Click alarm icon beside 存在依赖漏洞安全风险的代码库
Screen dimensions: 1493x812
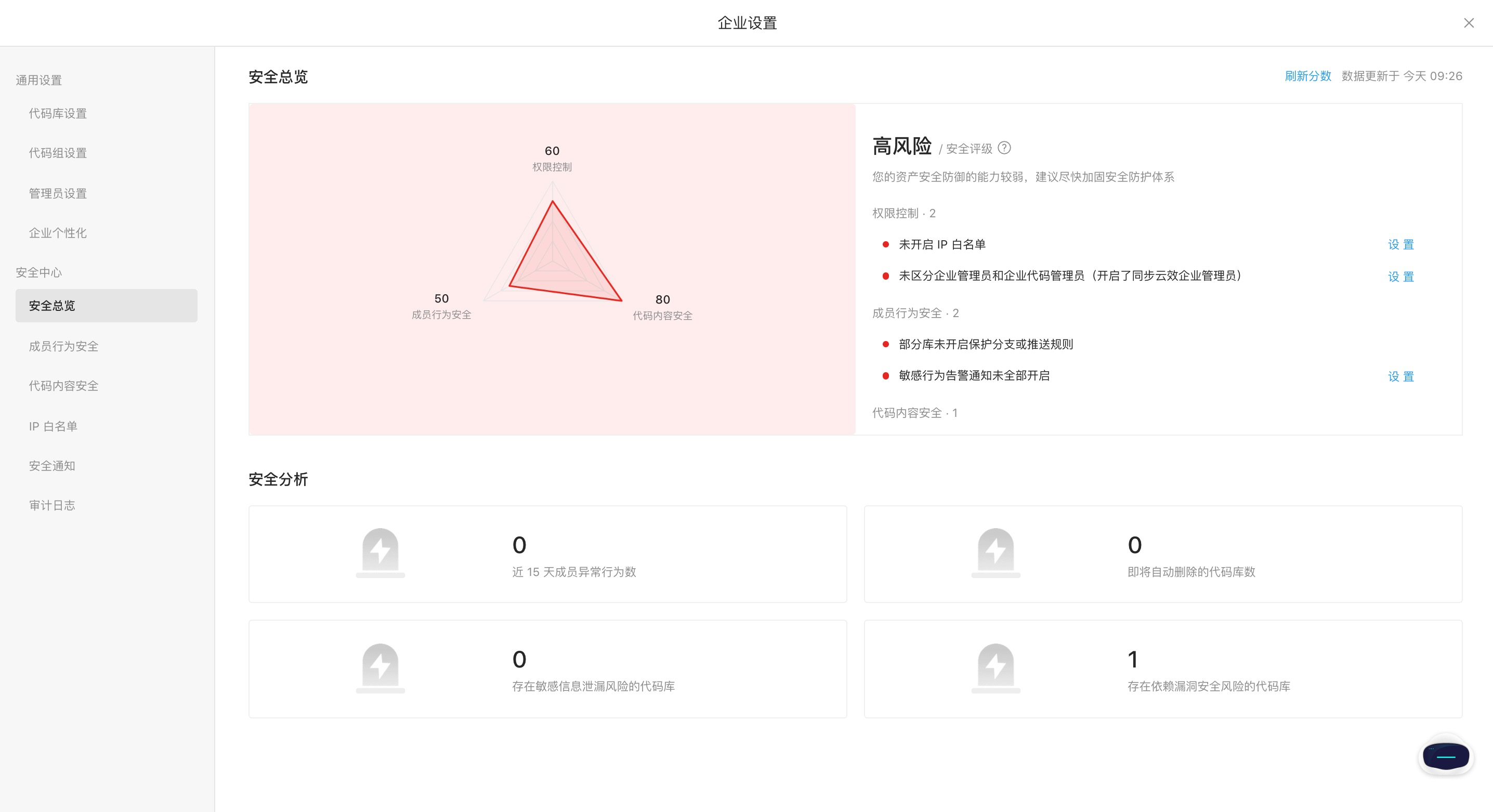tap(996, 669)
